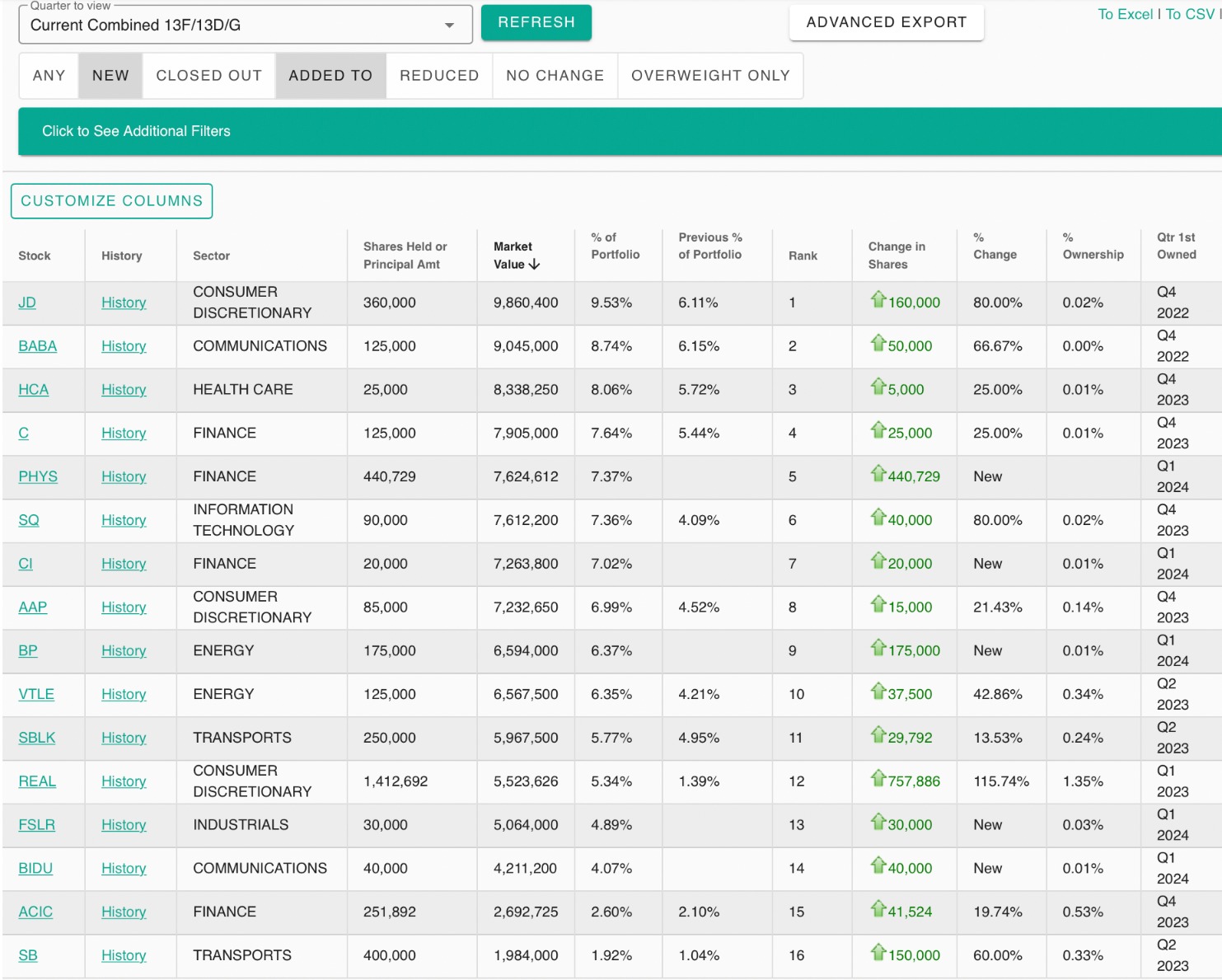Click the green arrow next to BP's 175,000
Screen dimensions: 1222x980
(x=878, y=648)
